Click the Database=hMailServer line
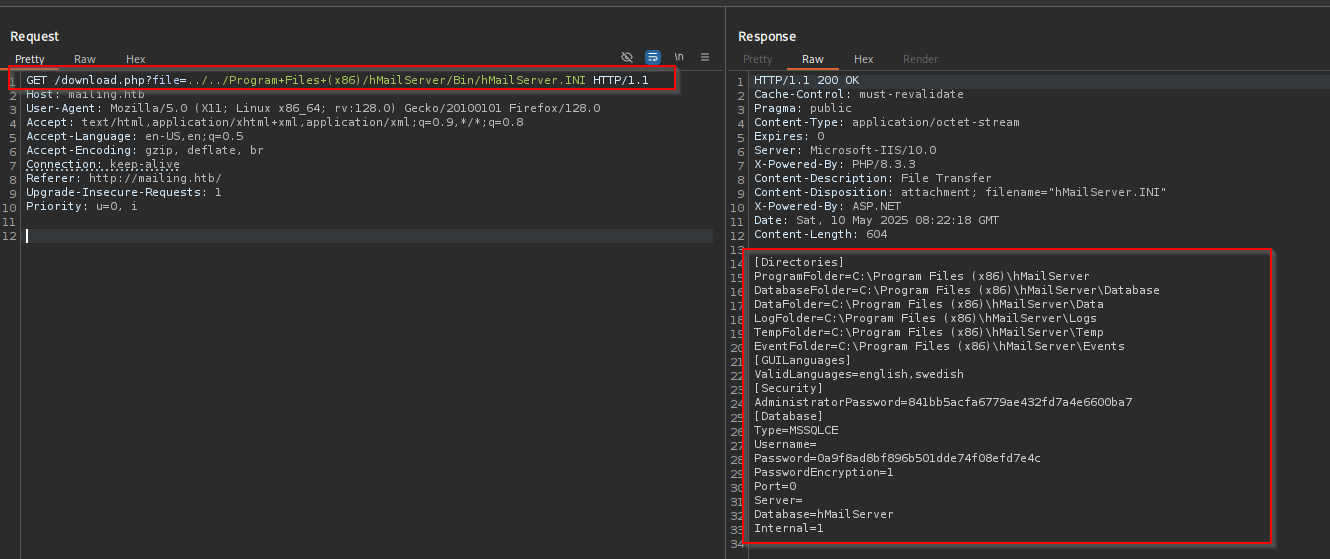This screenshot has height=559, width=1330. coord(824,514)
